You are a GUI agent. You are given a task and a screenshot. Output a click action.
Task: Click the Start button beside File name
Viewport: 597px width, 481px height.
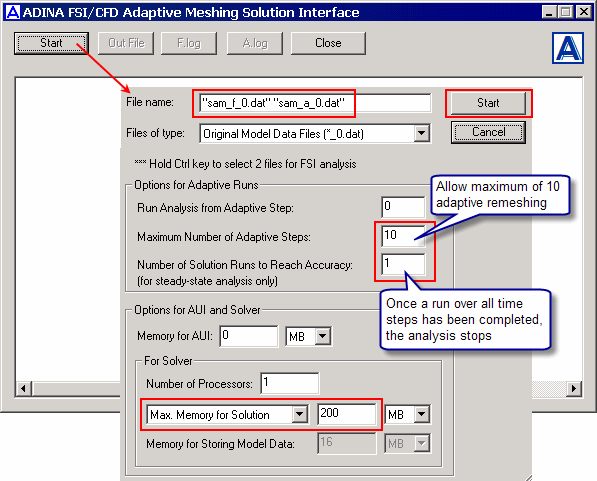click(488, 103)
